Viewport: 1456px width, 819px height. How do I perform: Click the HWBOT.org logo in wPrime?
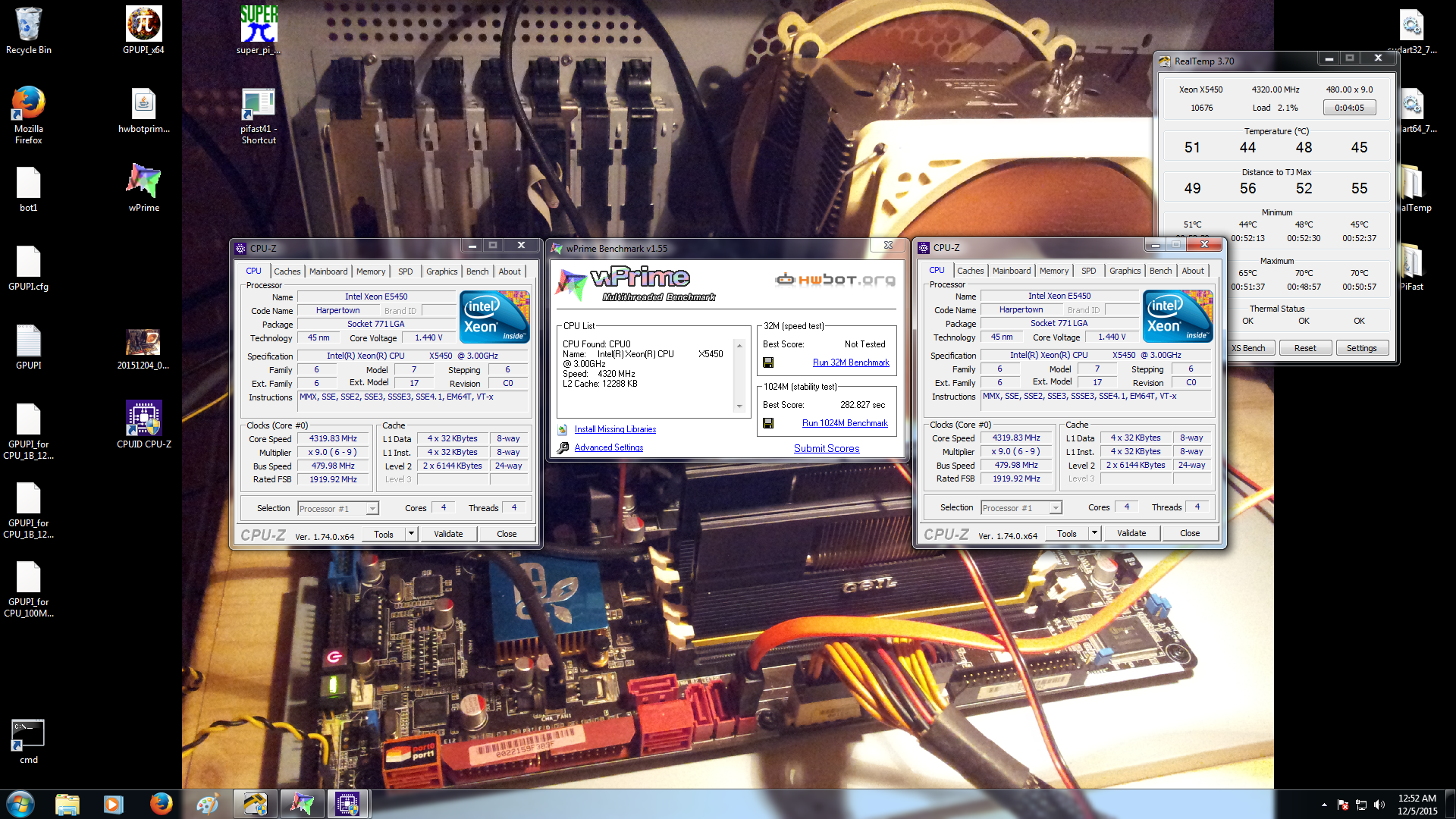click(x=835, y=280)
